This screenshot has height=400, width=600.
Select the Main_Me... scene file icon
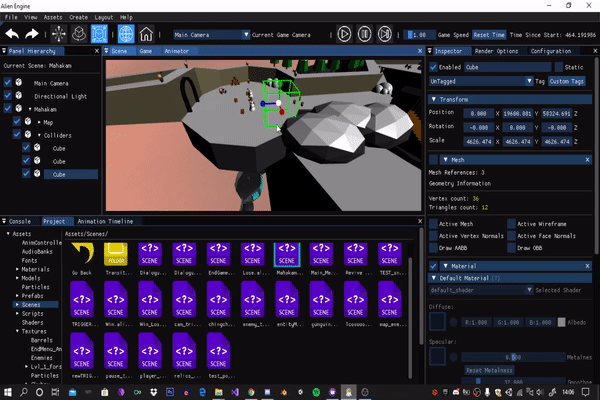[321, 254]
